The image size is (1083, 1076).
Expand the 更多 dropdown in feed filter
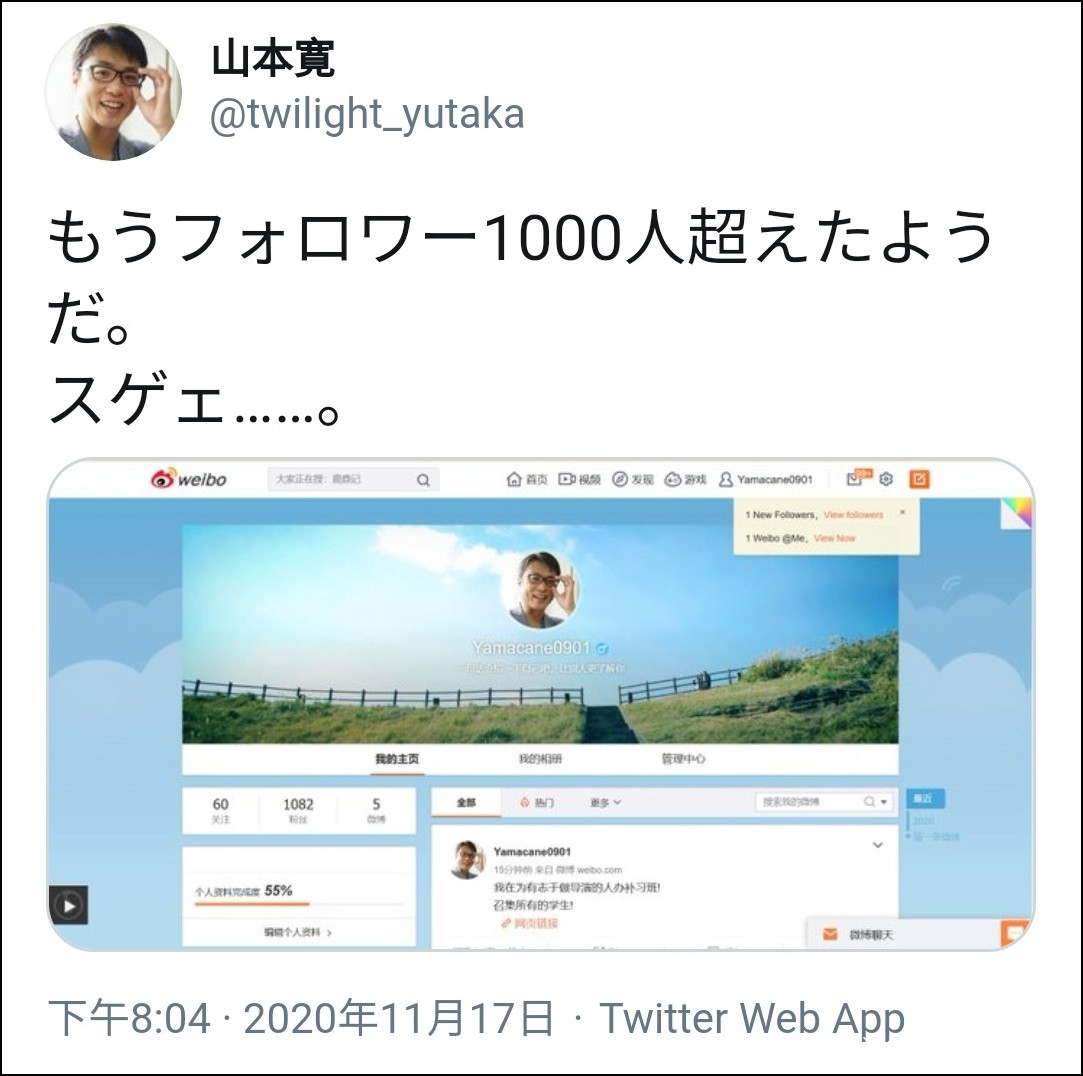click(x=606, y=803)
